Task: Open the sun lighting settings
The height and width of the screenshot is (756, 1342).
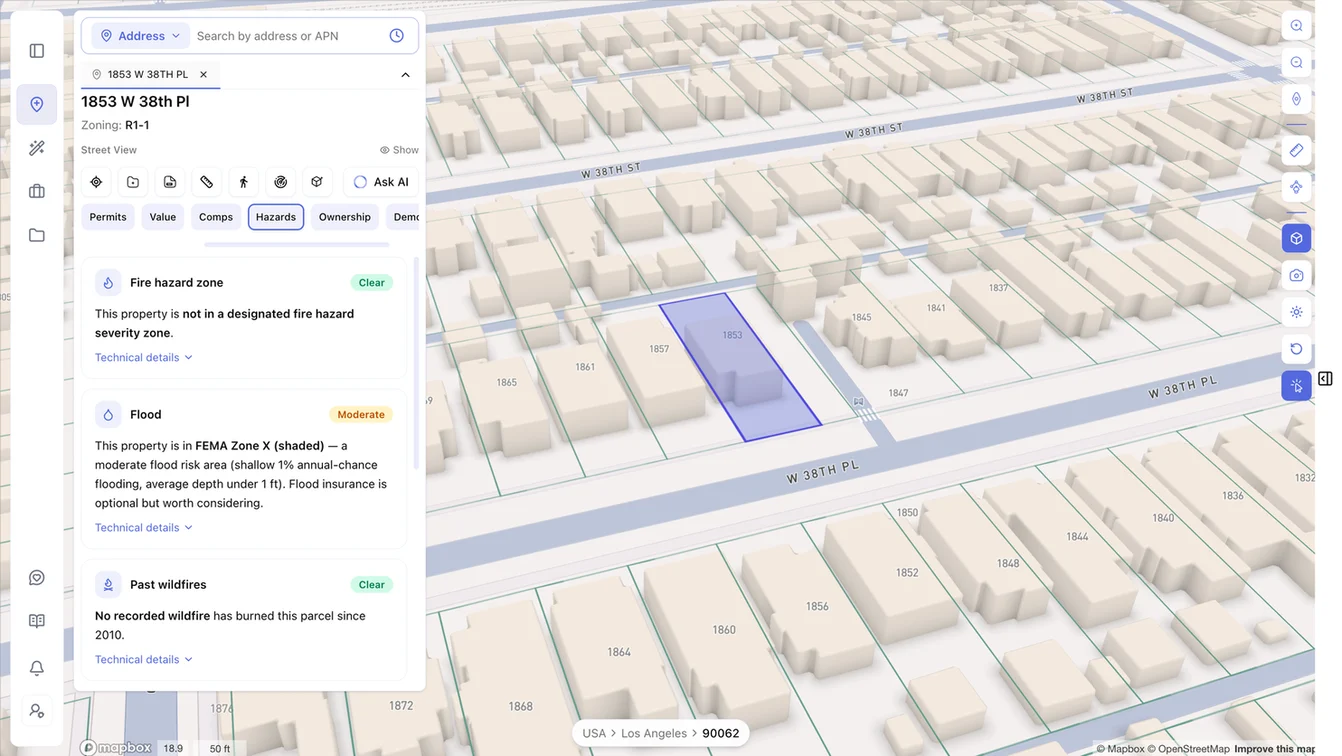Action: pyautogui.click(x=1296, y=312)
